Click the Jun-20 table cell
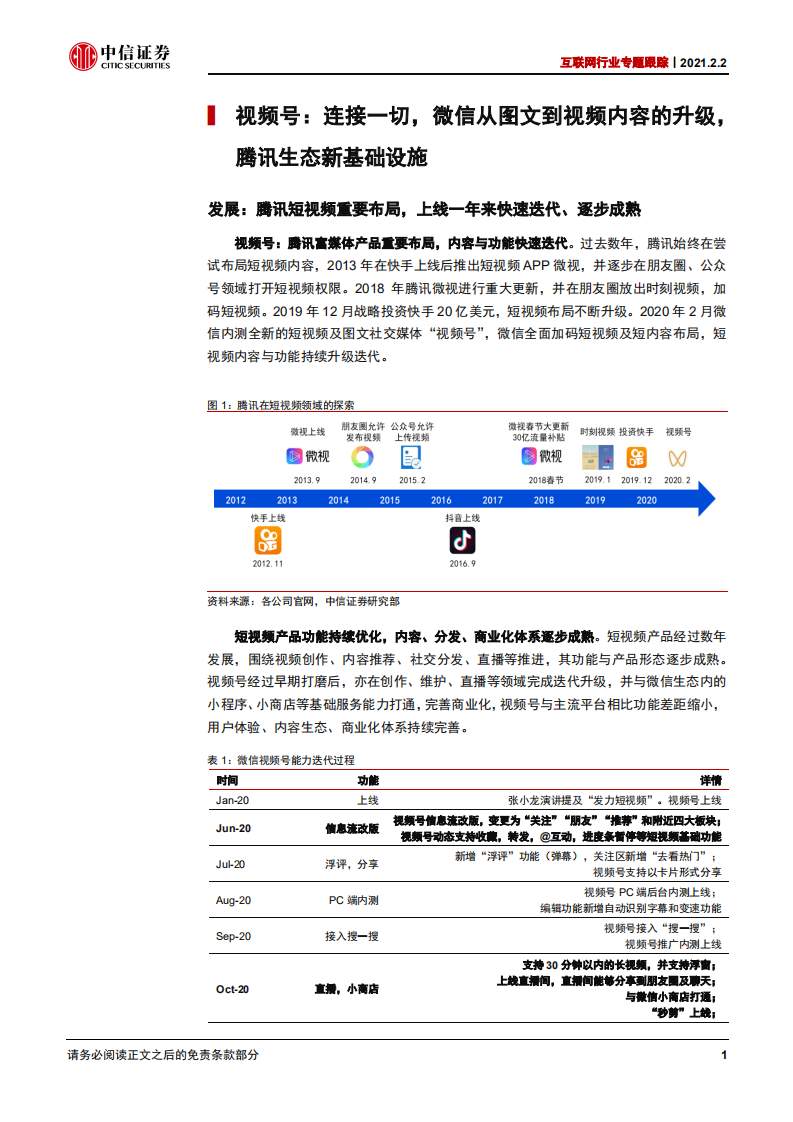793x1122 pixels. (x=233, y=828)
